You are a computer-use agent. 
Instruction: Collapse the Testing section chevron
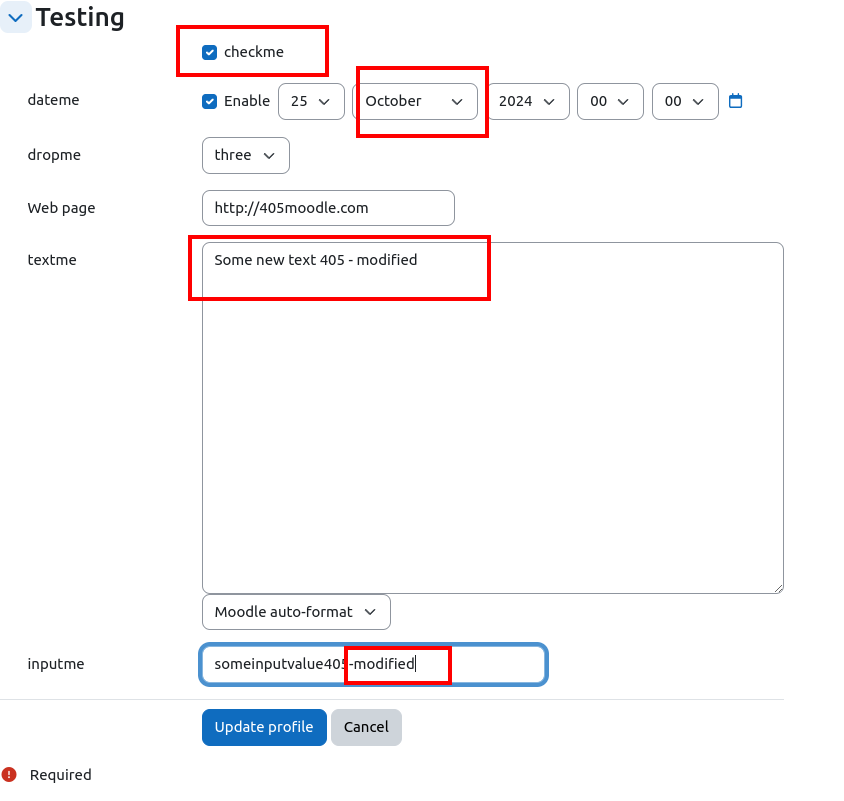click(x=16, y=18)
